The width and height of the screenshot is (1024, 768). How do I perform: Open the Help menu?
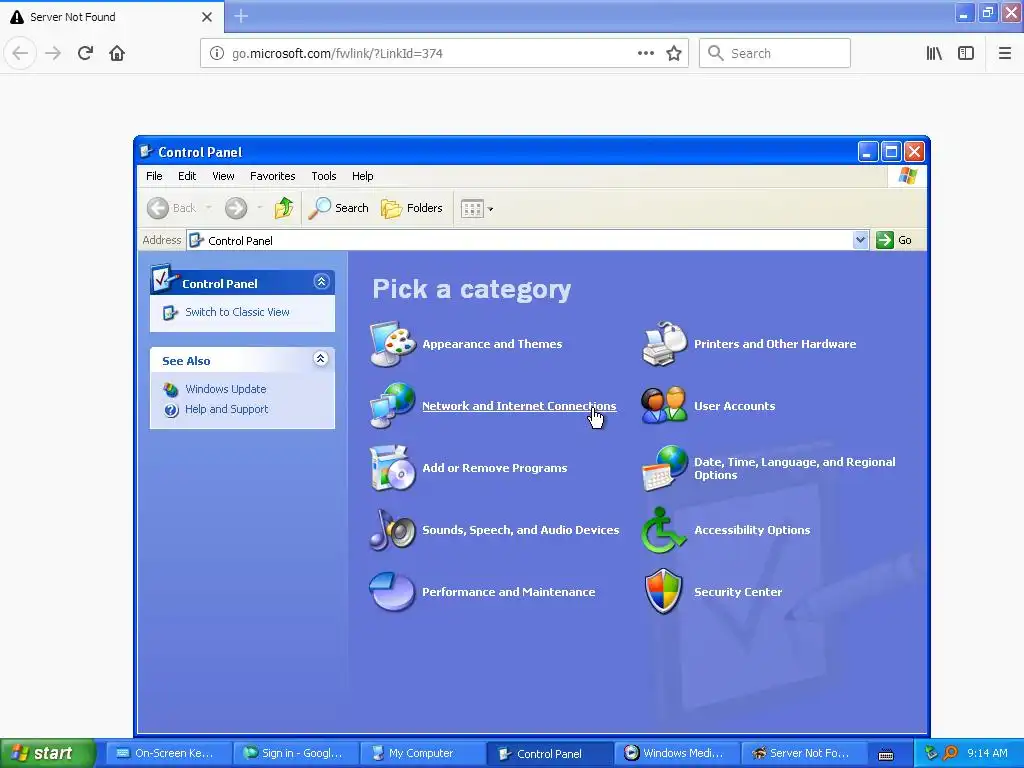coord(362,176)
